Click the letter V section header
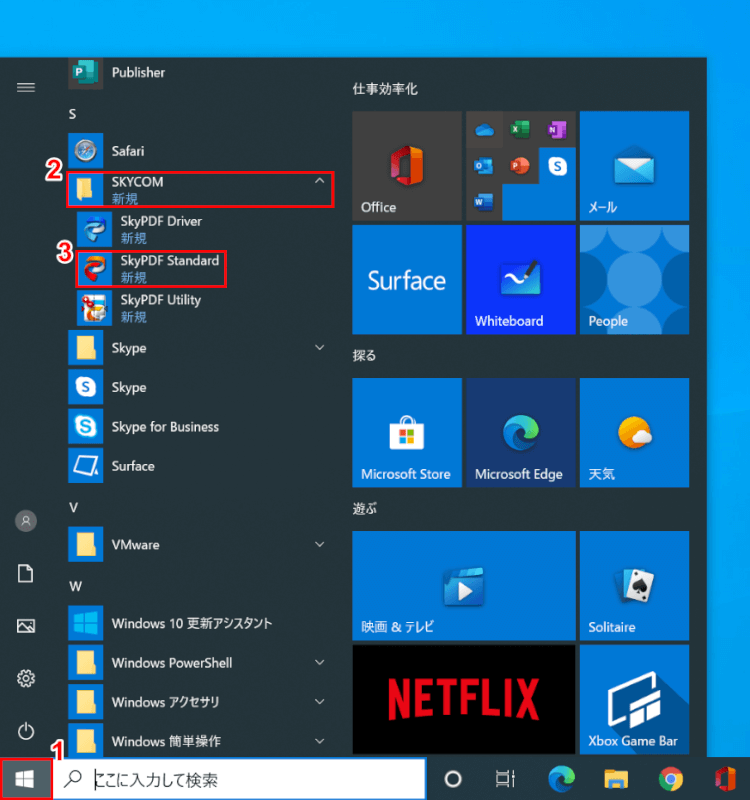 (x=73, y=508)
